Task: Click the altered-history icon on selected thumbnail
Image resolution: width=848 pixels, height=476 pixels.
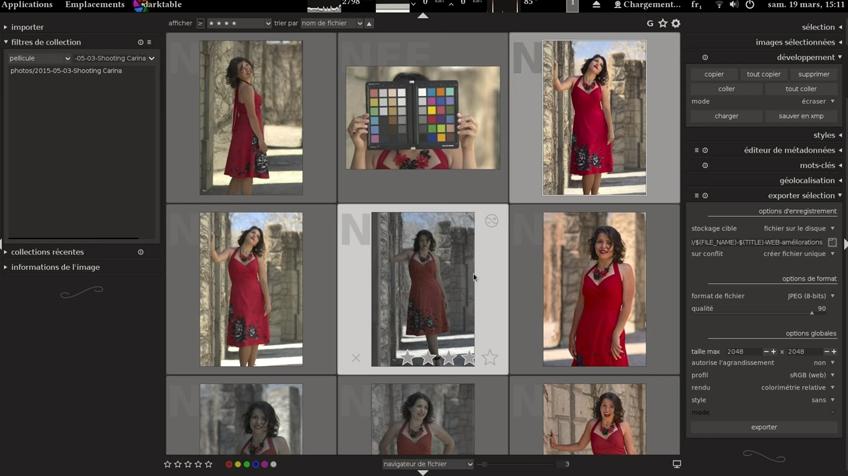Action: coord(491,221)
